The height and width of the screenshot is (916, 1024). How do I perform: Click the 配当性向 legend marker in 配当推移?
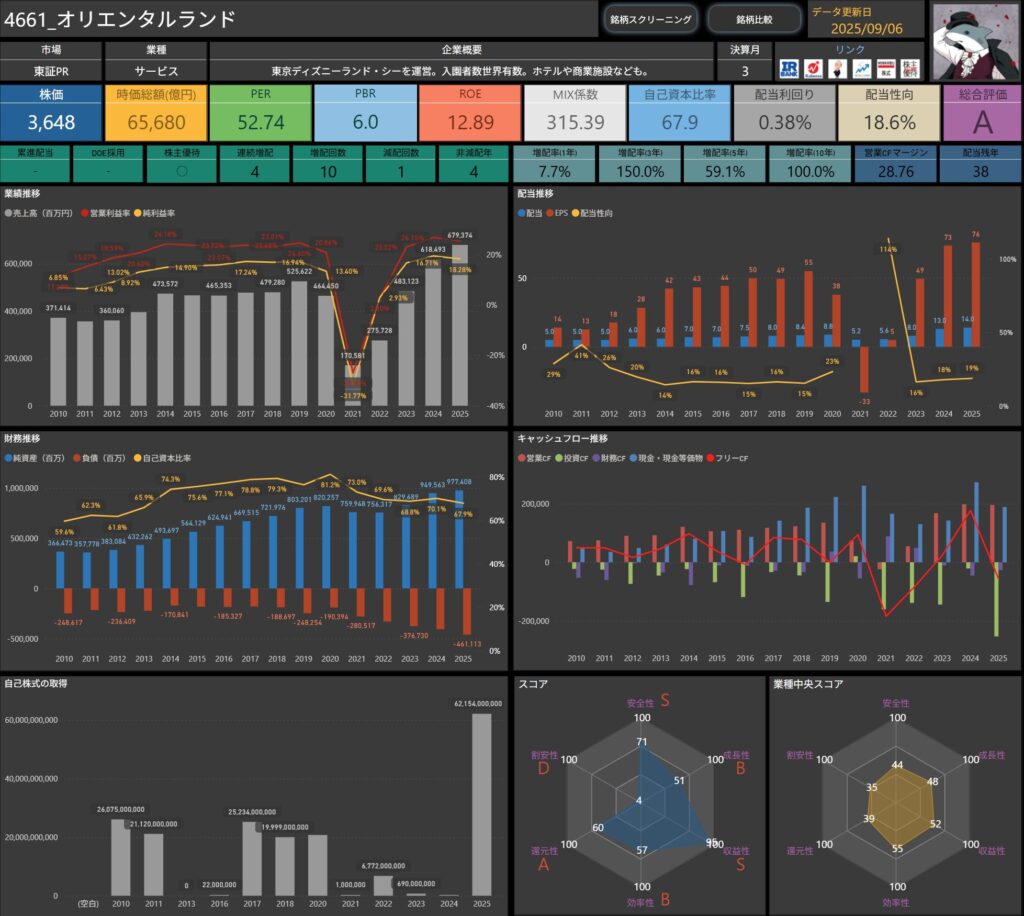(575, 213)
